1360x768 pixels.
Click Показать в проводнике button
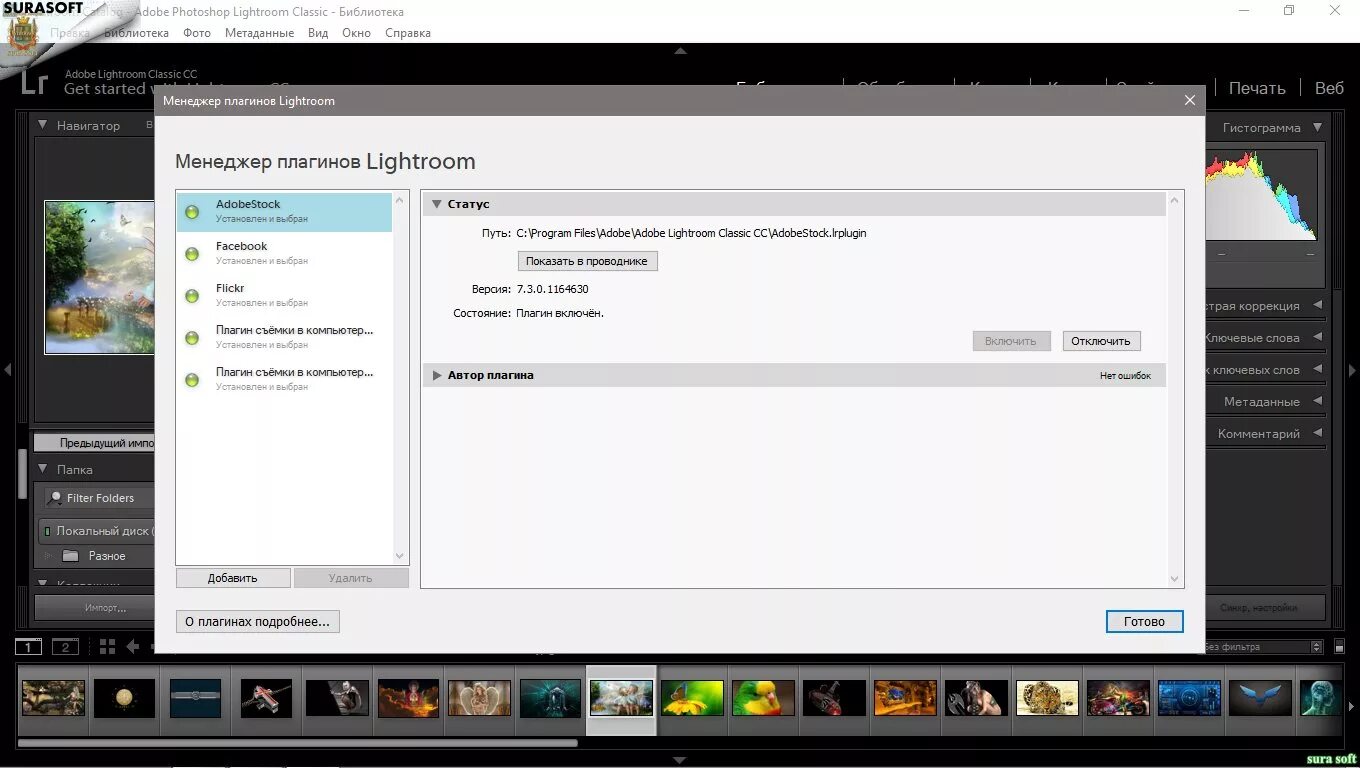tap(587, 261)
